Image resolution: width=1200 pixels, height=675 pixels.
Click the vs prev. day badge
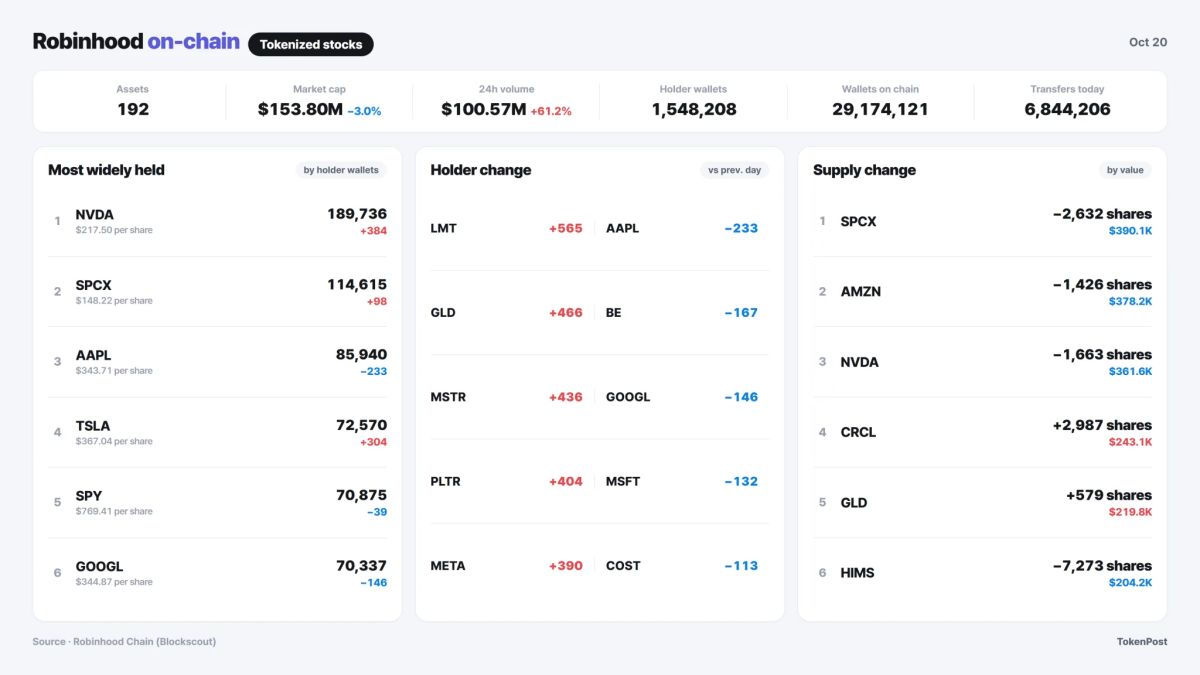click(x=734, y=170)
